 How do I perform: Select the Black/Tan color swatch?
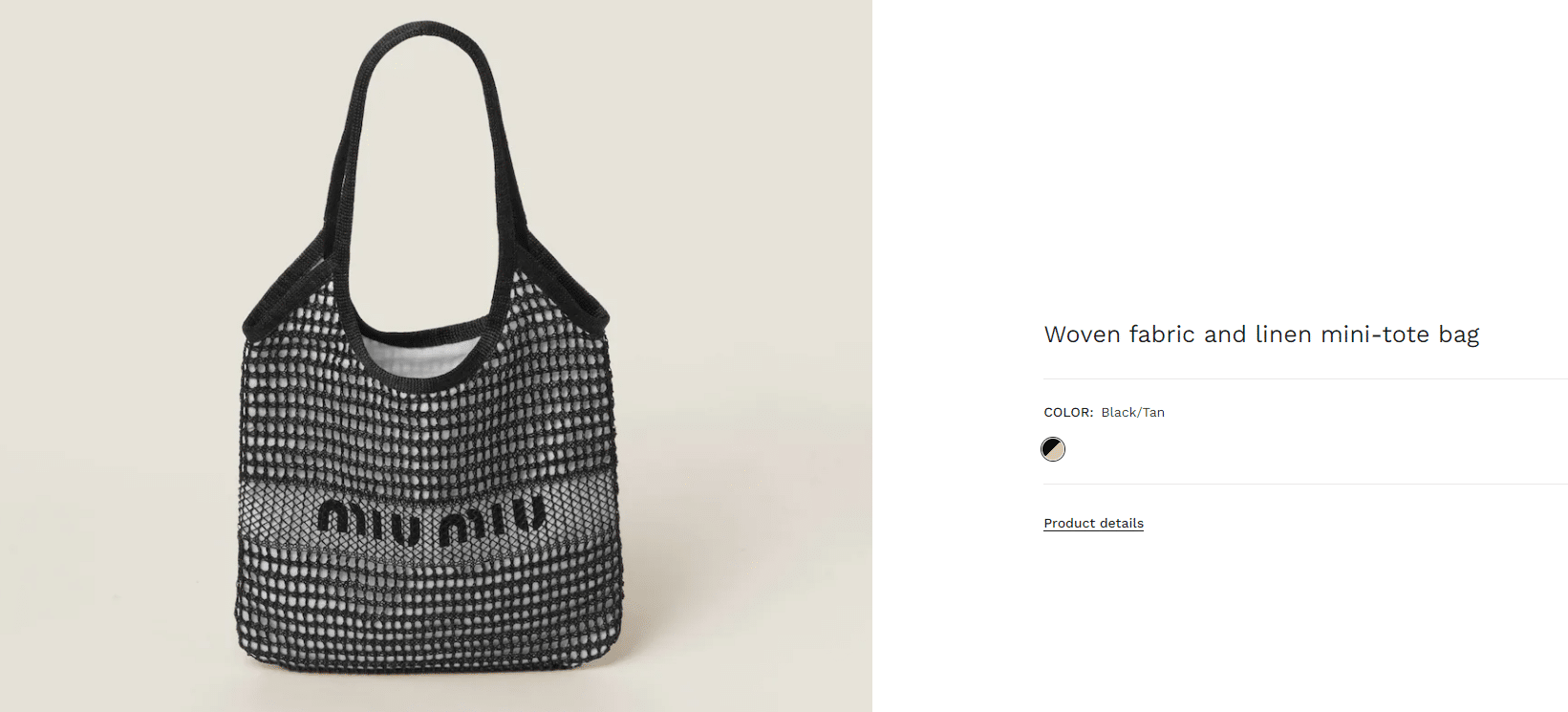pos(1053,449)
